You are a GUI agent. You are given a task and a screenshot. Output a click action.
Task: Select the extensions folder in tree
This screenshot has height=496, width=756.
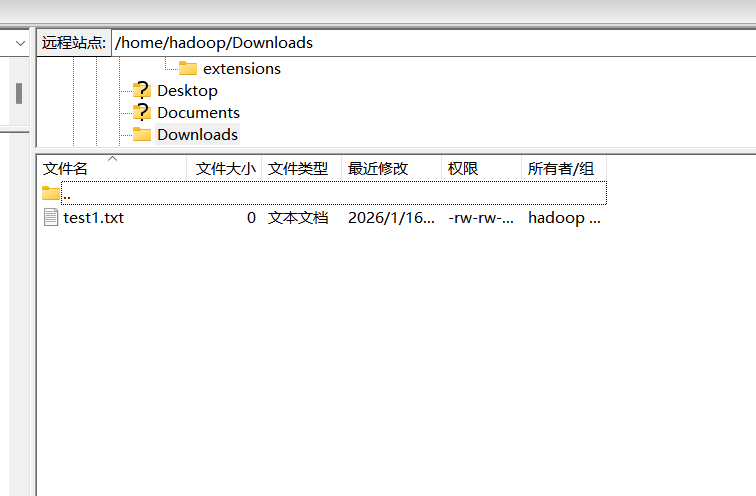(x=242, y=68)
